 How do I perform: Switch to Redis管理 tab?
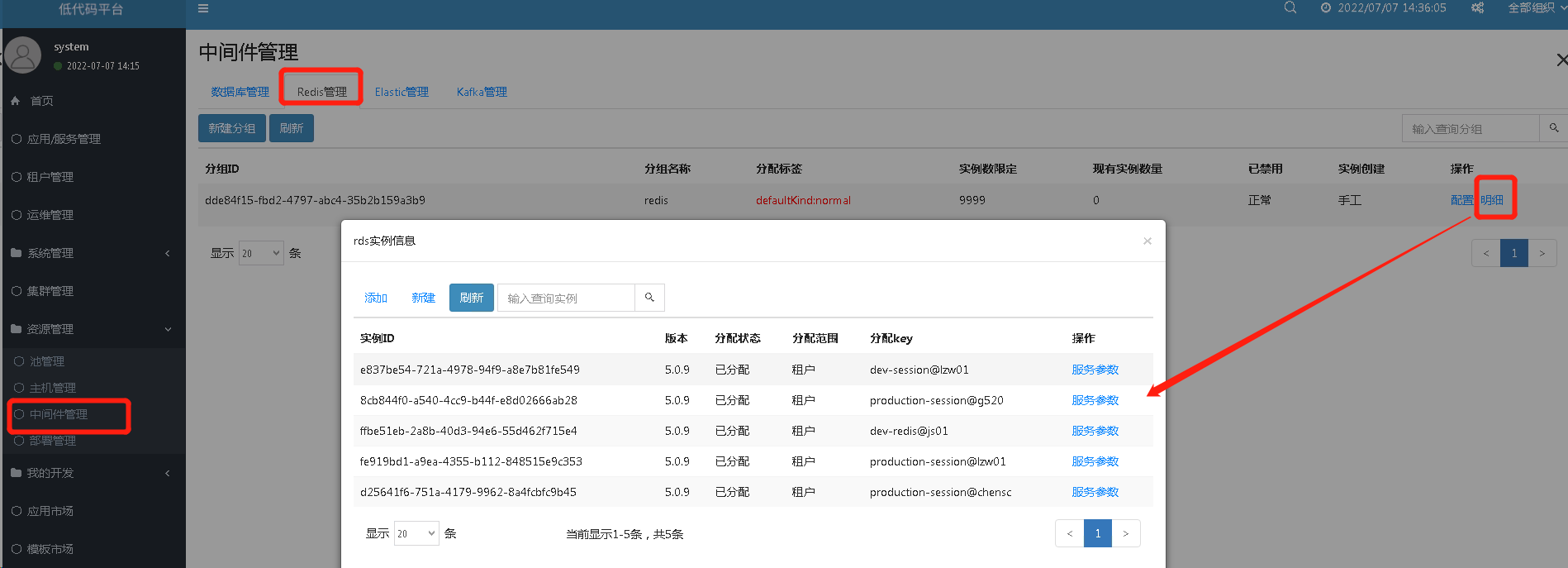coord(322,92)
